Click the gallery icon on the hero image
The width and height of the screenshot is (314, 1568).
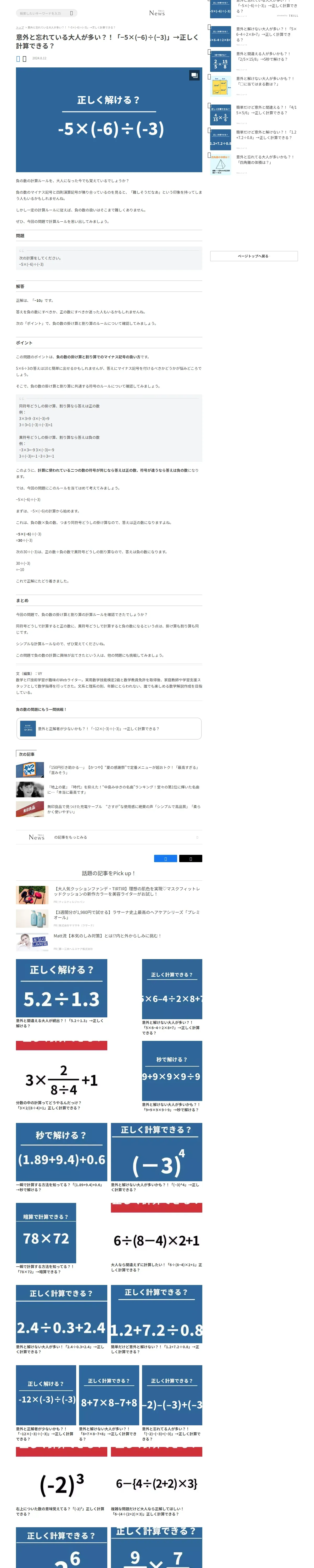(x=194, y=76)
